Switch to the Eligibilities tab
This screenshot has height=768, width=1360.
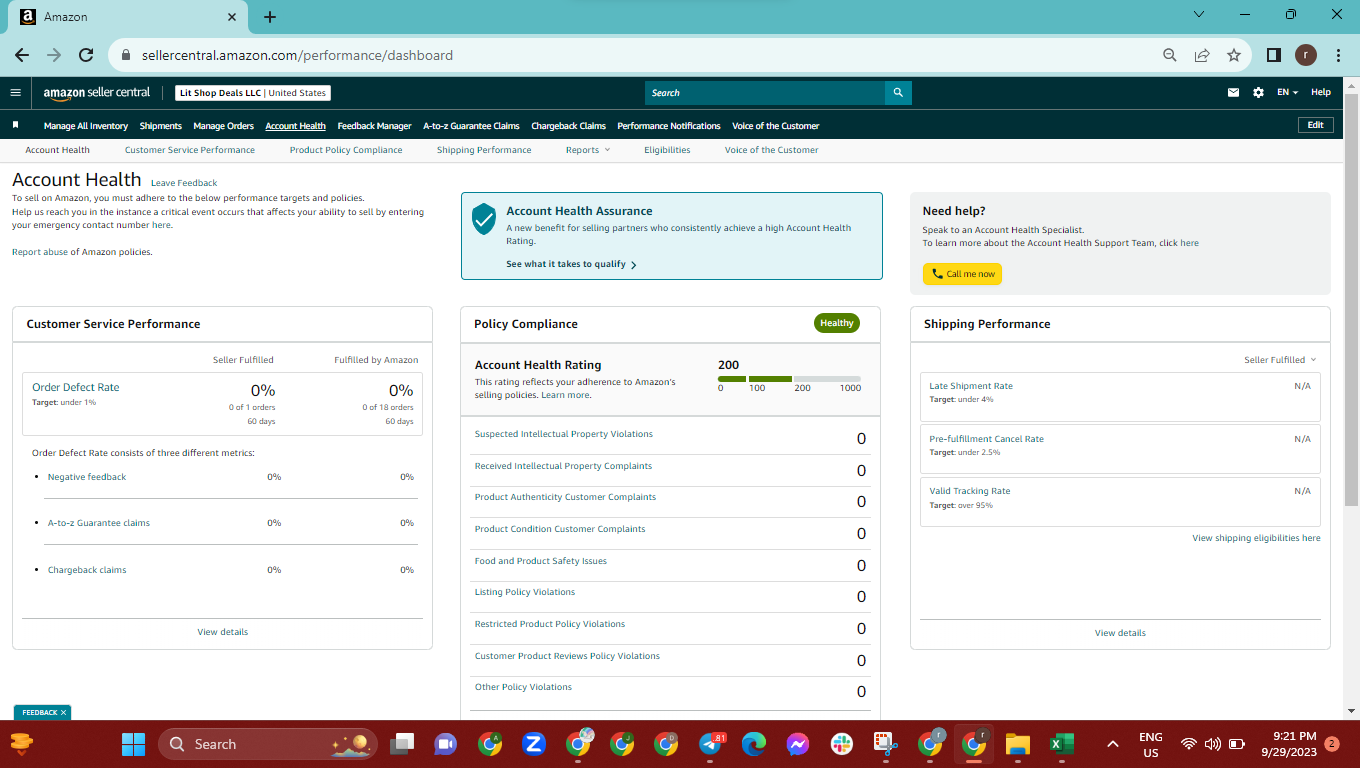click(x=667, y=150)
